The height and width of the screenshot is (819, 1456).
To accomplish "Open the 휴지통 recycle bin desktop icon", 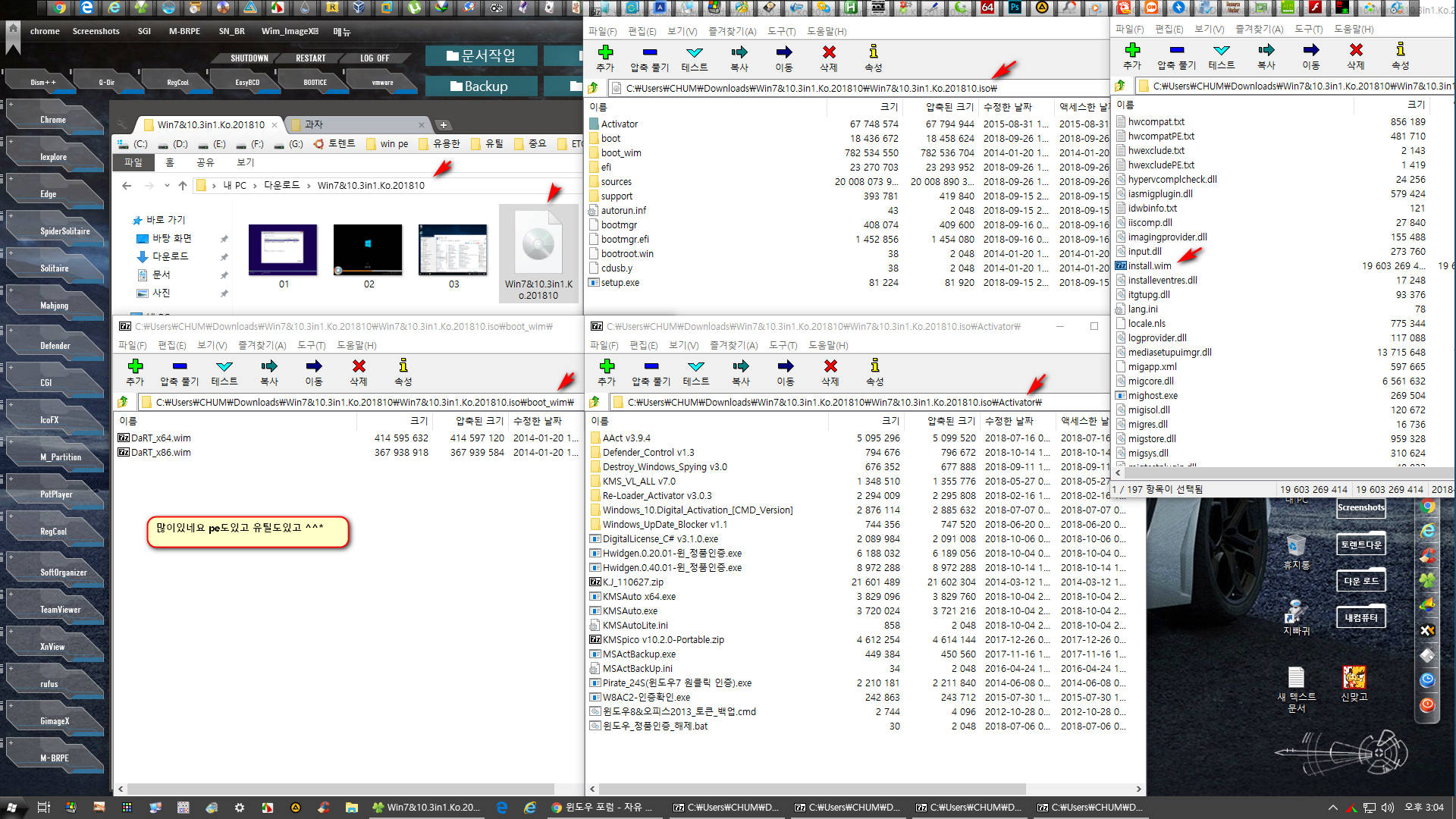I will [1296, 552].
